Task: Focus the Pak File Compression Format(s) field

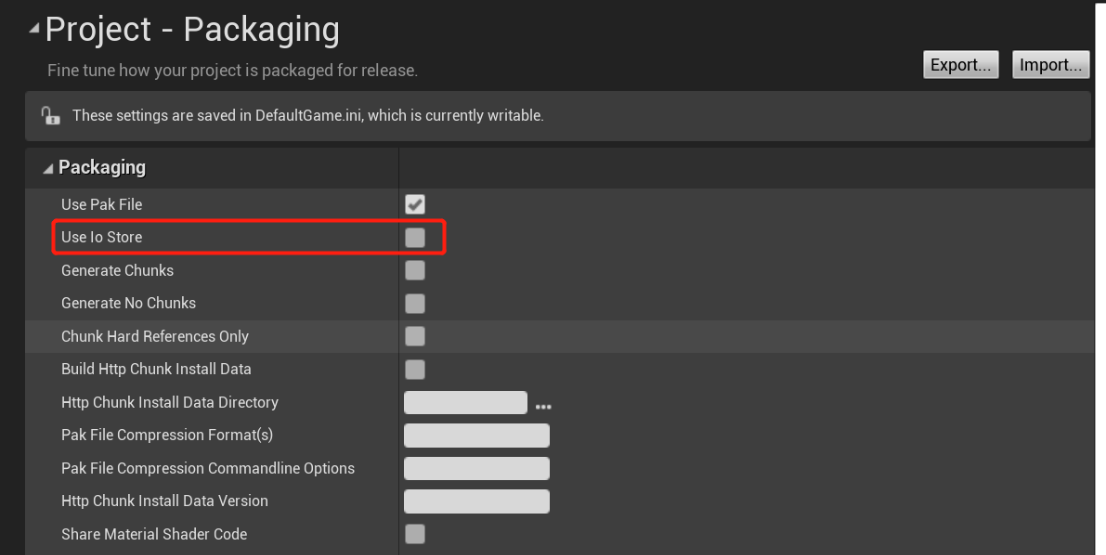Action: [476, 436]
